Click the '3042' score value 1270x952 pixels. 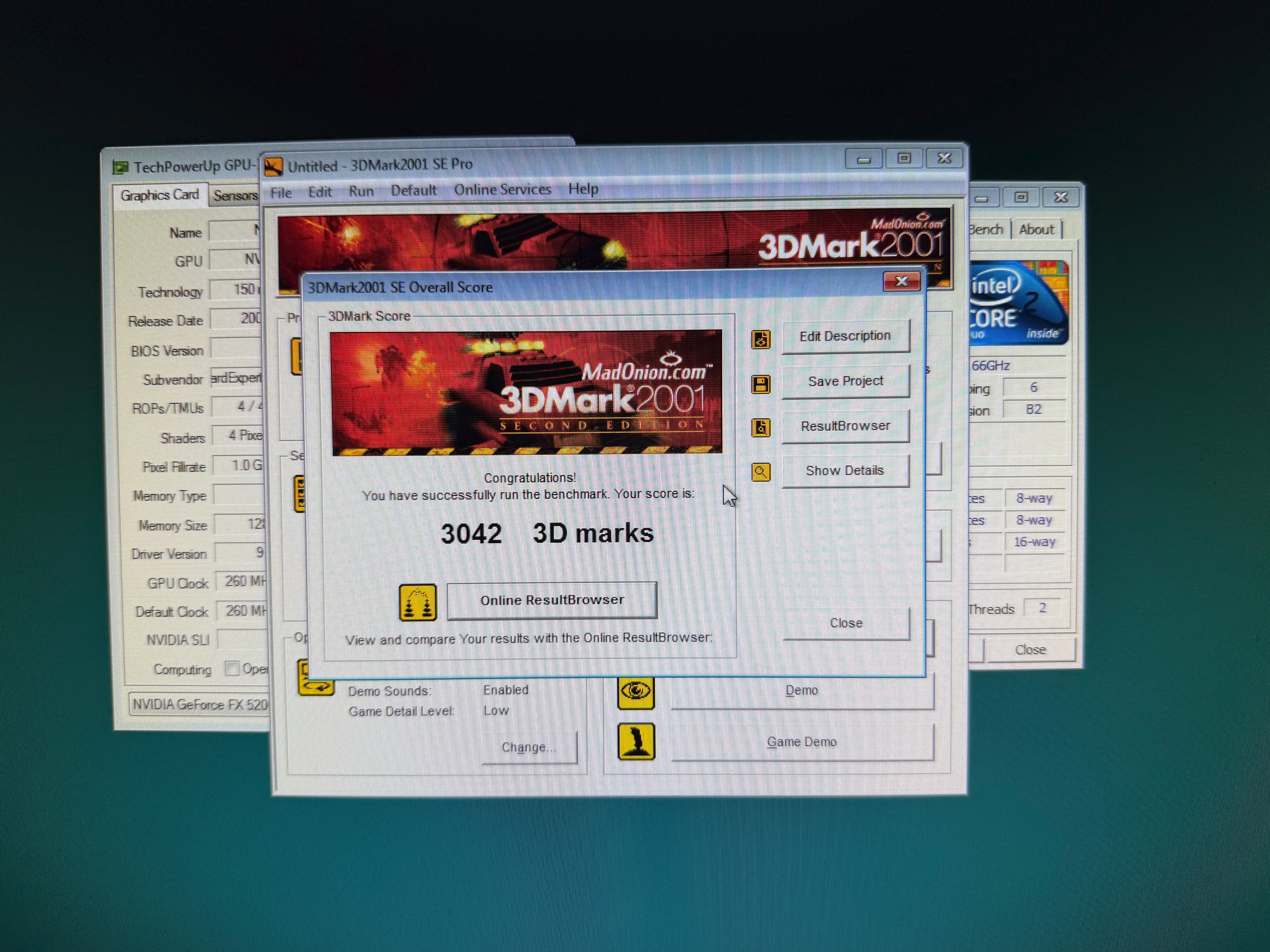point(471,534)
